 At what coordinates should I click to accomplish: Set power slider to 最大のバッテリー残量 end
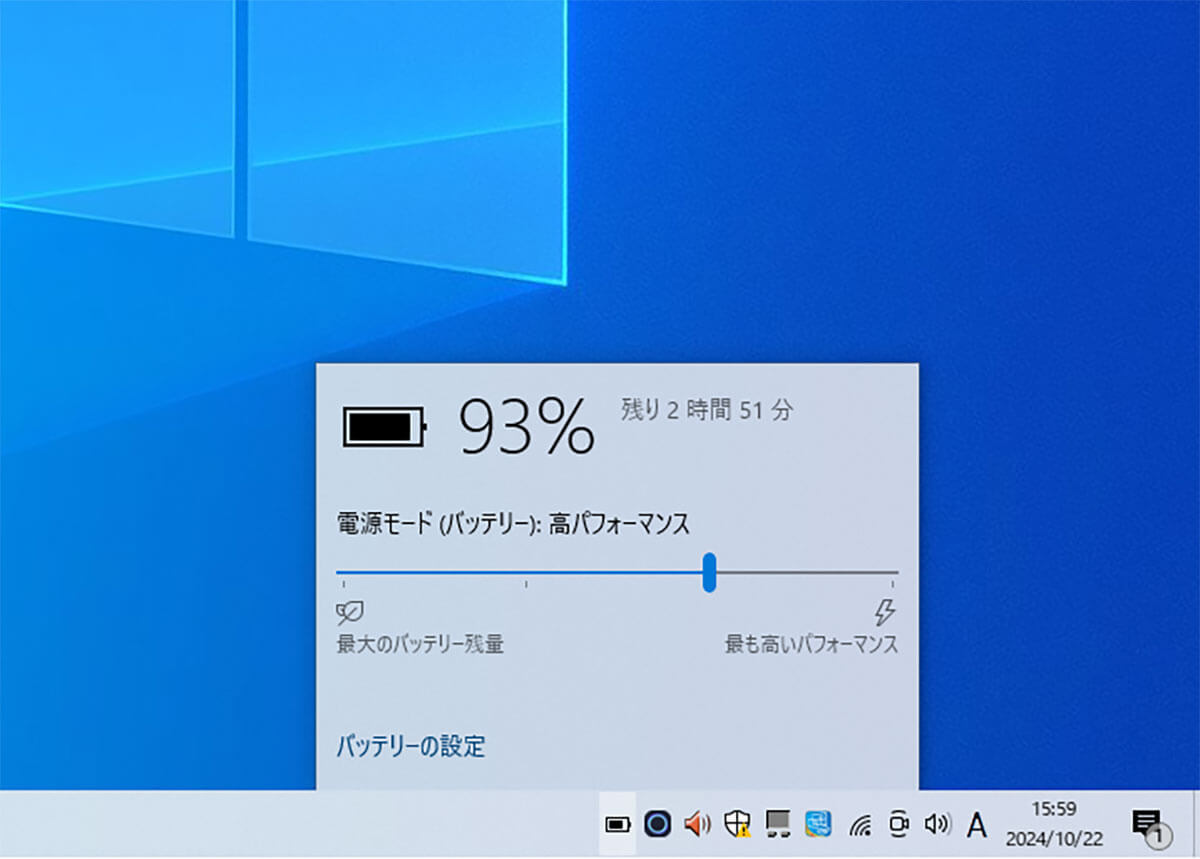tap(342, 572)
